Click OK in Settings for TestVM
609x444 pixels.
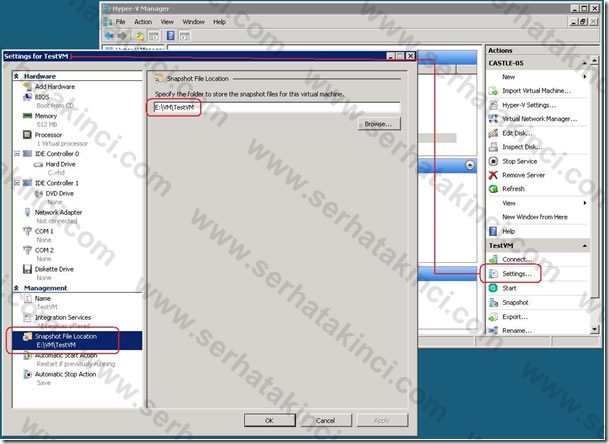(x=270, y=420)
